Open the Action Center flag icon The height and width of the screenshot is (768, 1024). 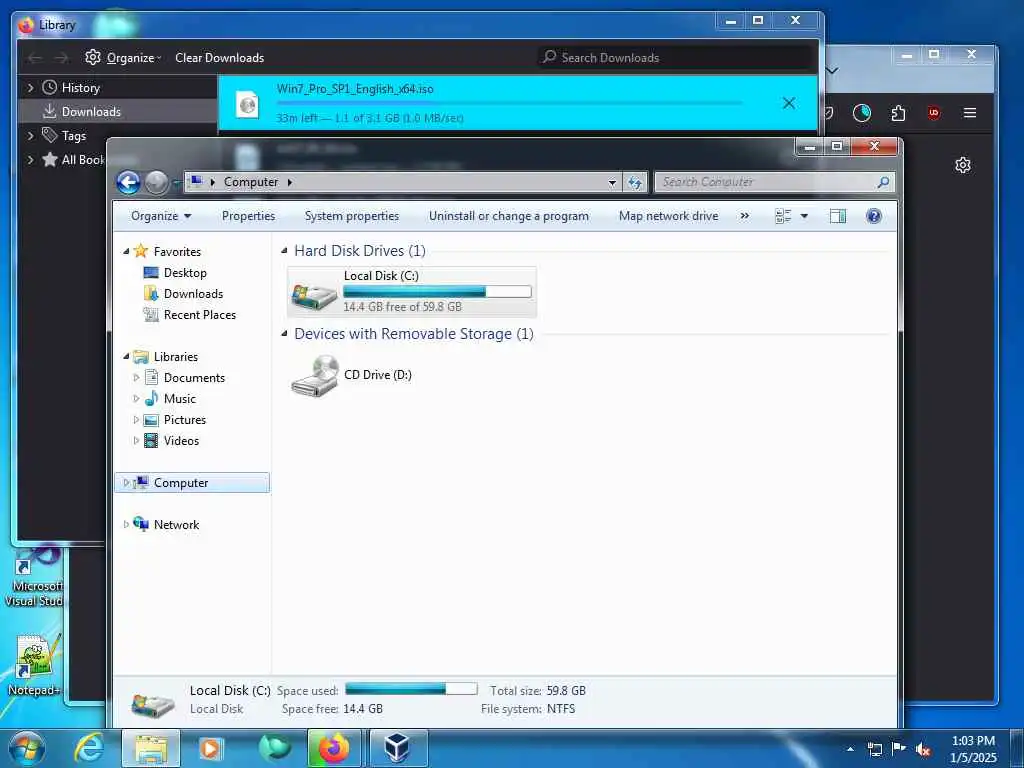(899, 749)
